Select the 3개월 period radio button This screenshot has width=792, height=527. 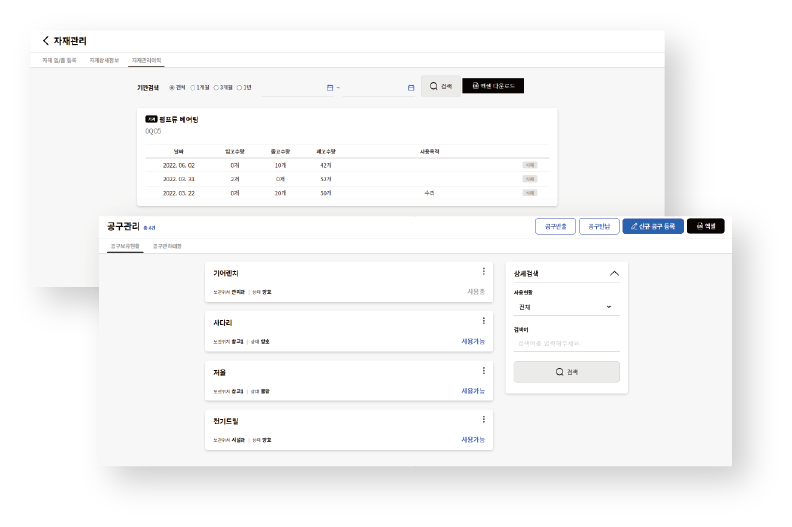coord(216,87)
